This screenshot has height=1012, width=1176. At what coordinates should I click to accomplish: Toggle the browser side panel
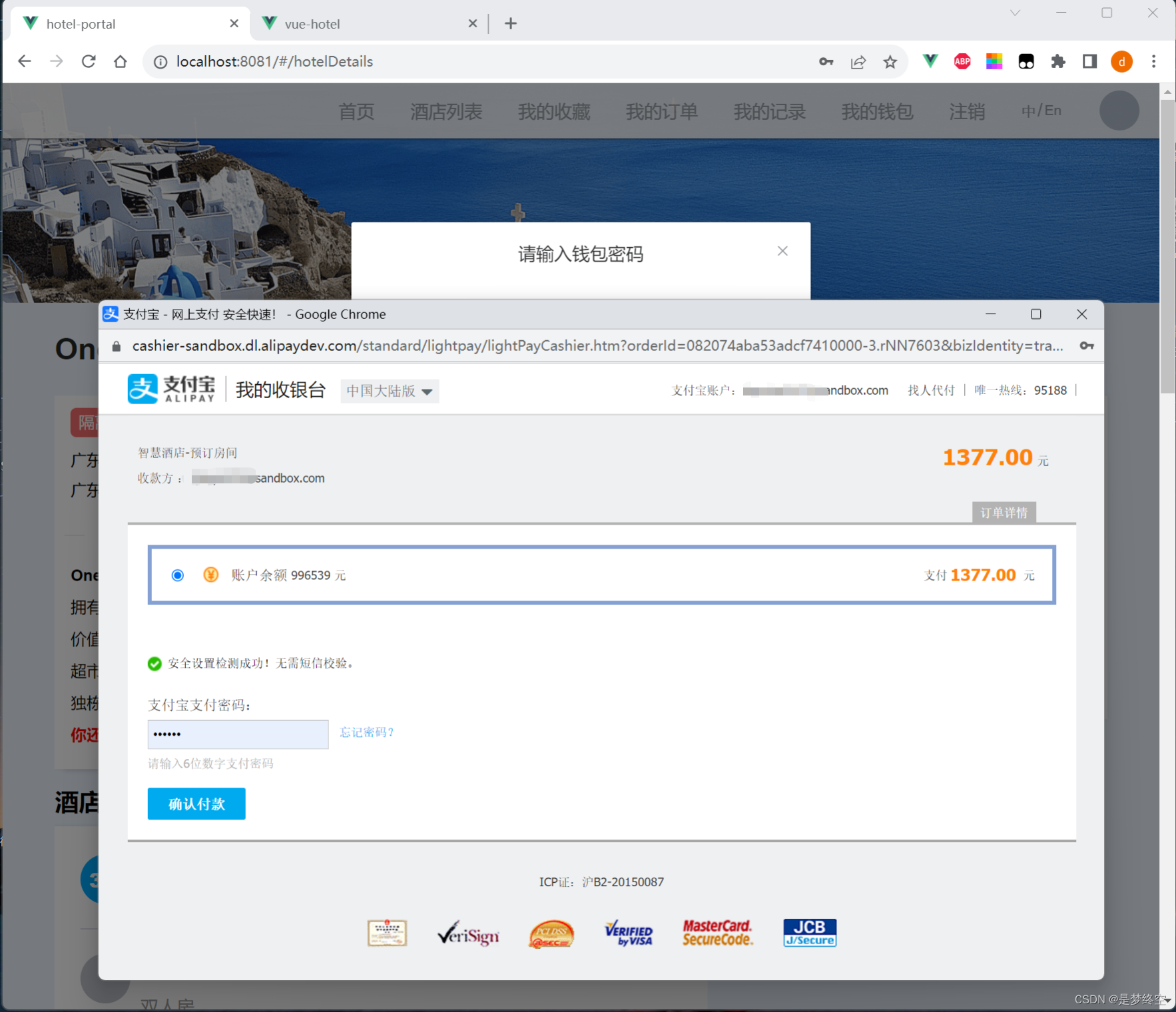pos(1090,61)
